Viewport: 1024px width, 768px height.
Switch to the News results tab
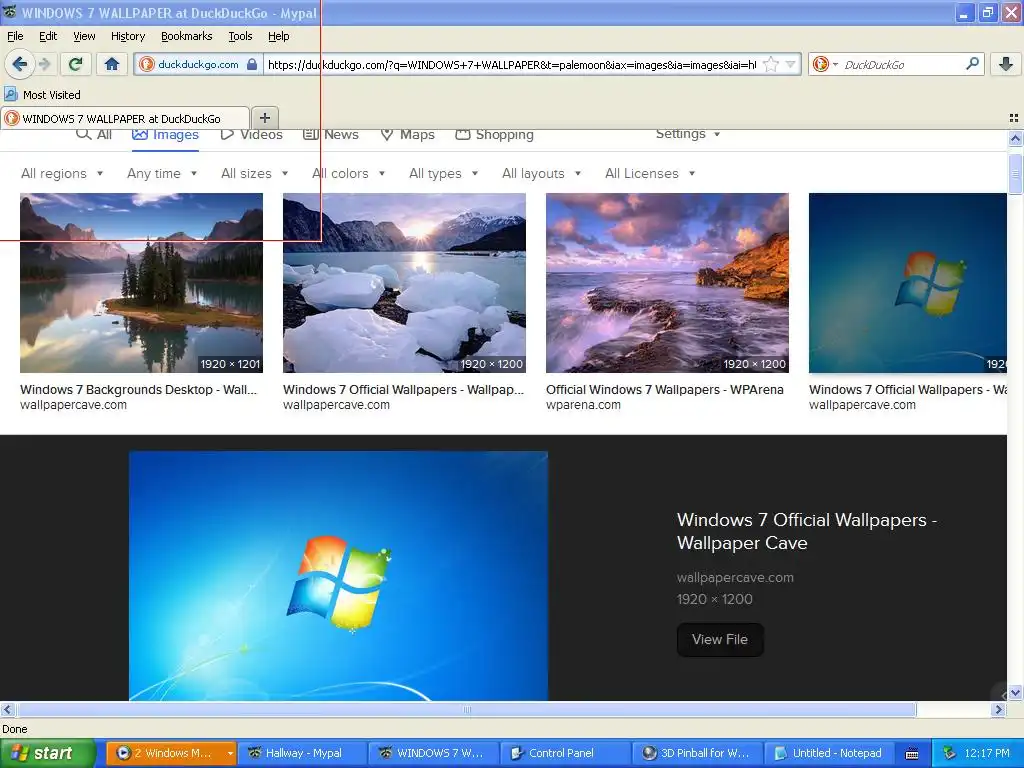coord(330,135)
